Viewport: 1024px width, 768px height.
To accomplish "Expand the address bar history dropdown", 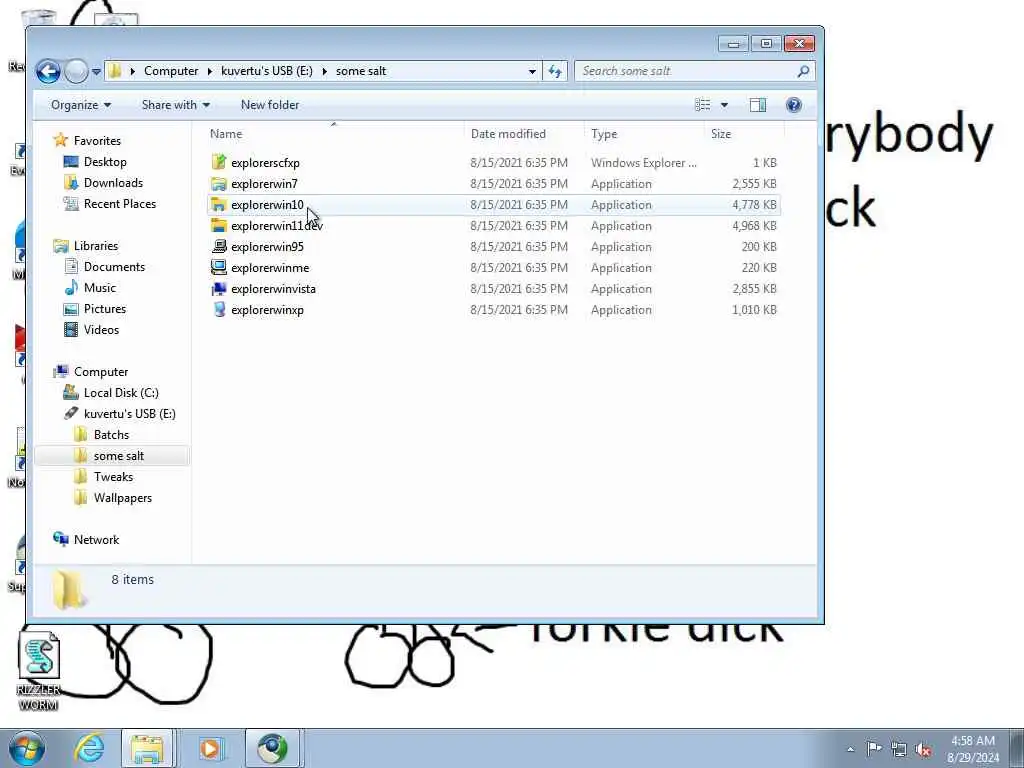I will pos(532,71).
